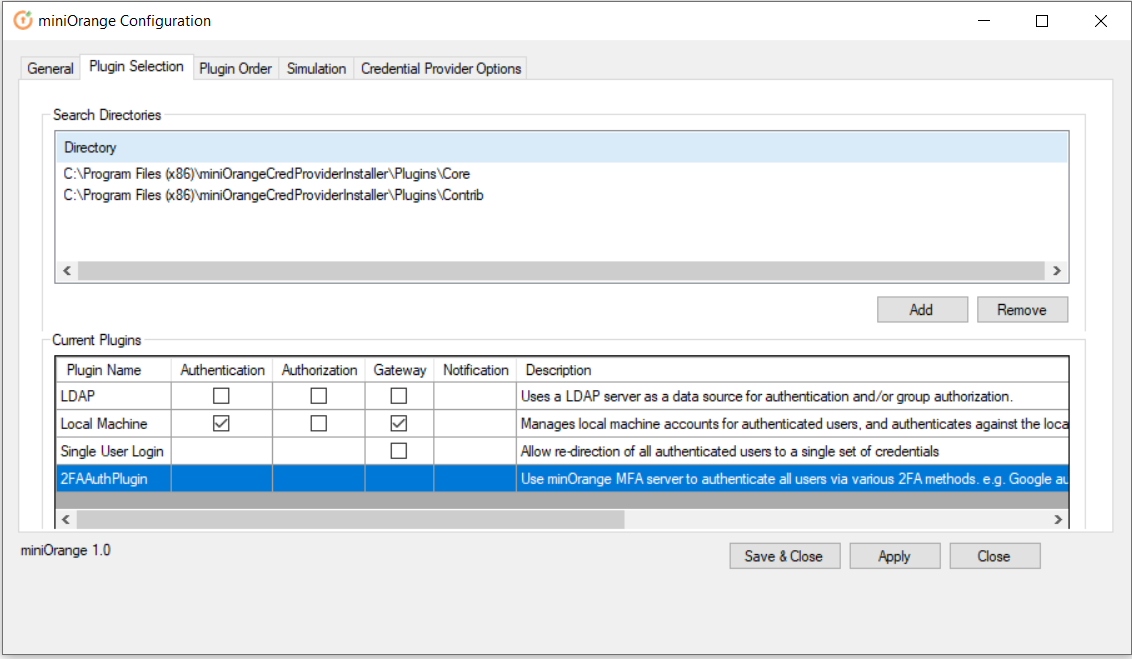Click the Plugin Name column header

113,370
